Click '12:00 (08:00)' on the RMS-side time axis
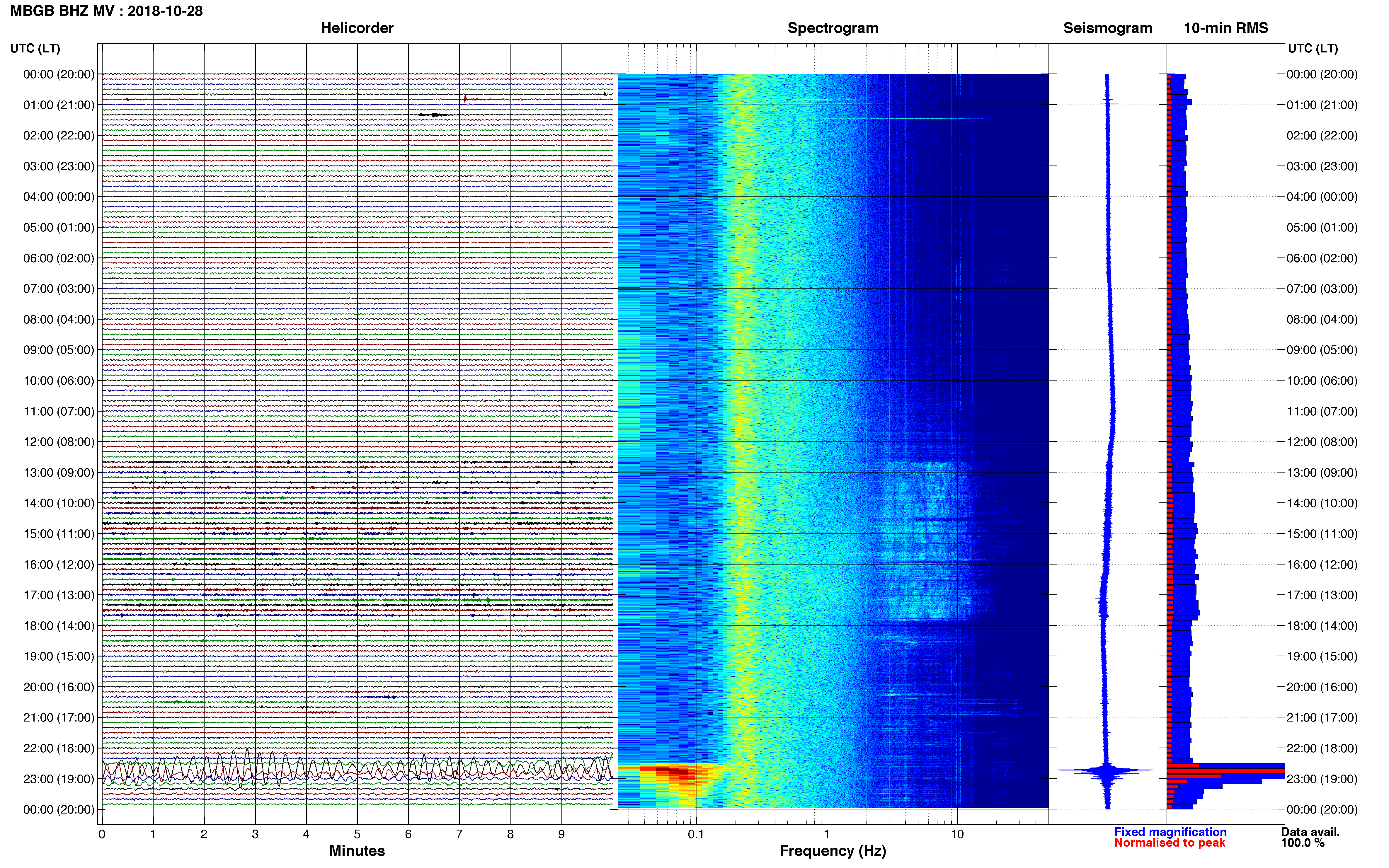 pos(1322,441)
